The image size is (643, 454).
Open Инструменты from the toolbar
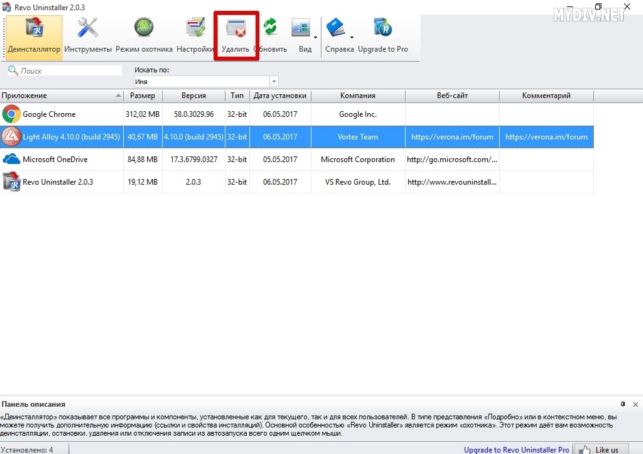tap(88, 38)
